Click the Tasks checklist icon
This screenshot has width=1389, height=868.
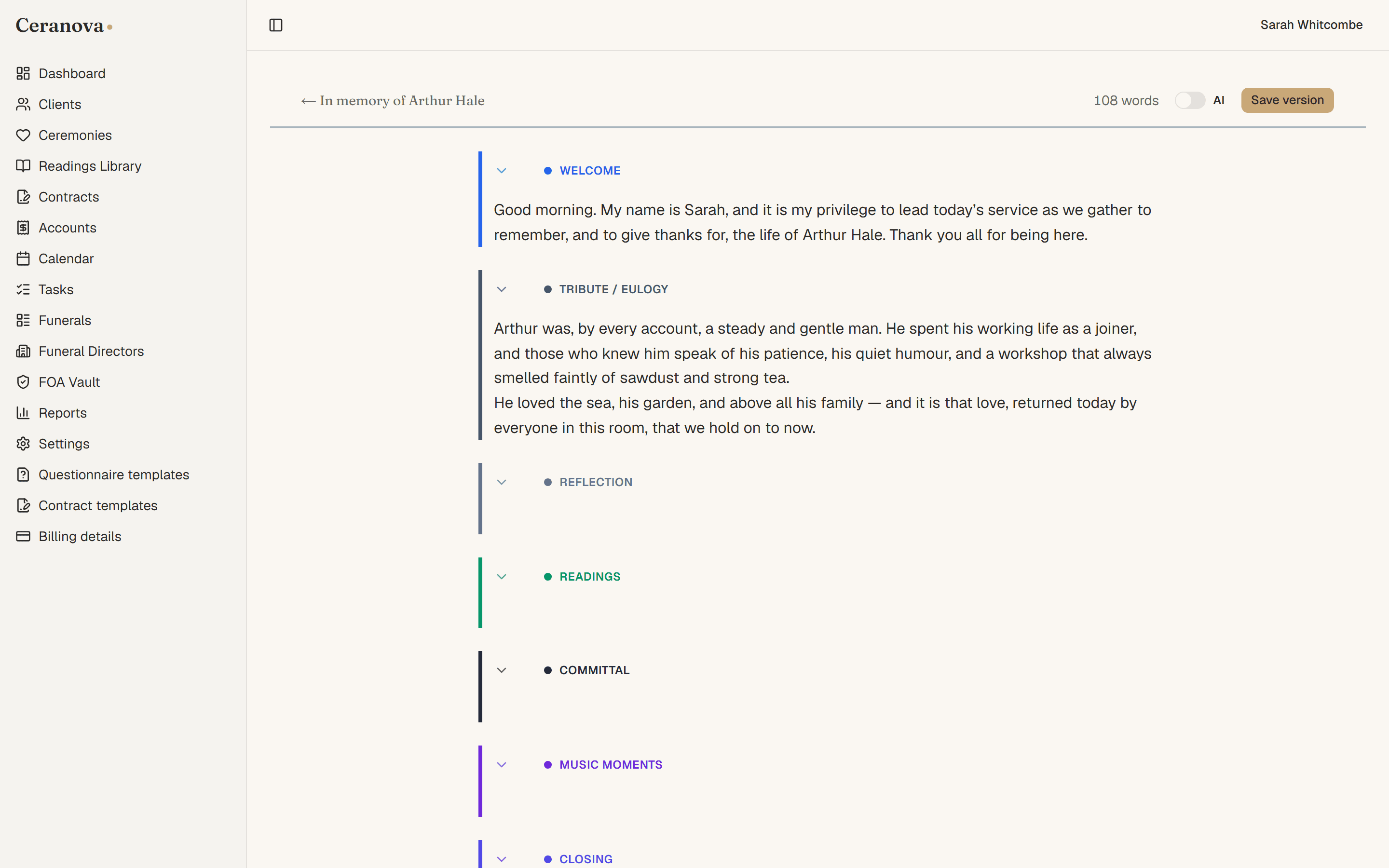tap(23, 289)
